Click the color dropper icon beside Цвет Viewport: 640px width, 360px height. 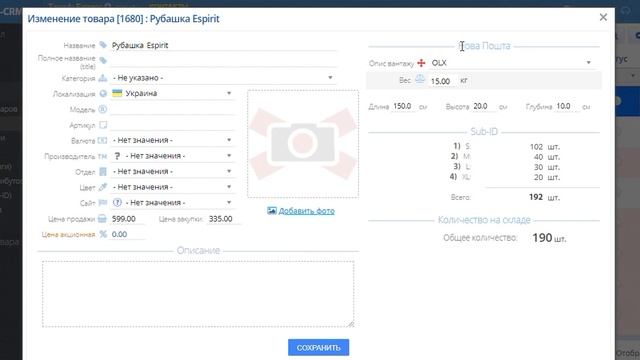tap(103, 187)
